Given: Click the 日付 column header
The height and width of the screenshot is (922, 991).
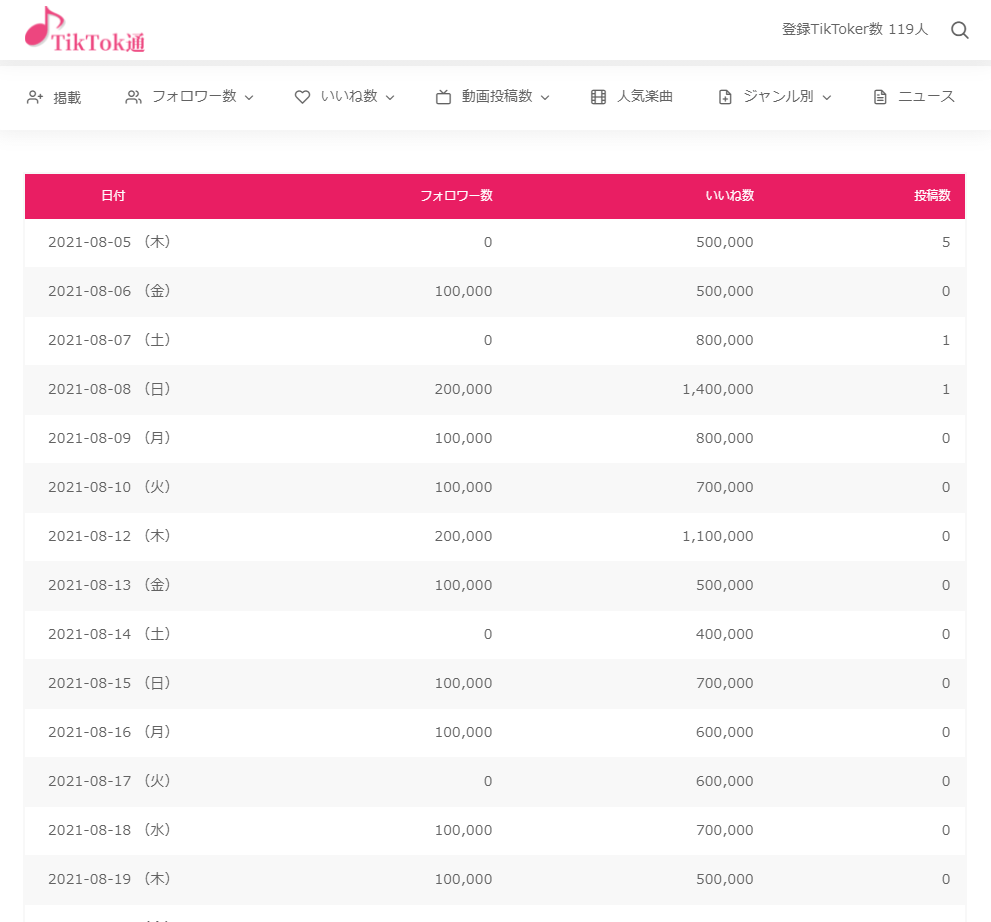Looking at the screenshot, I should (x=114, y=196).
